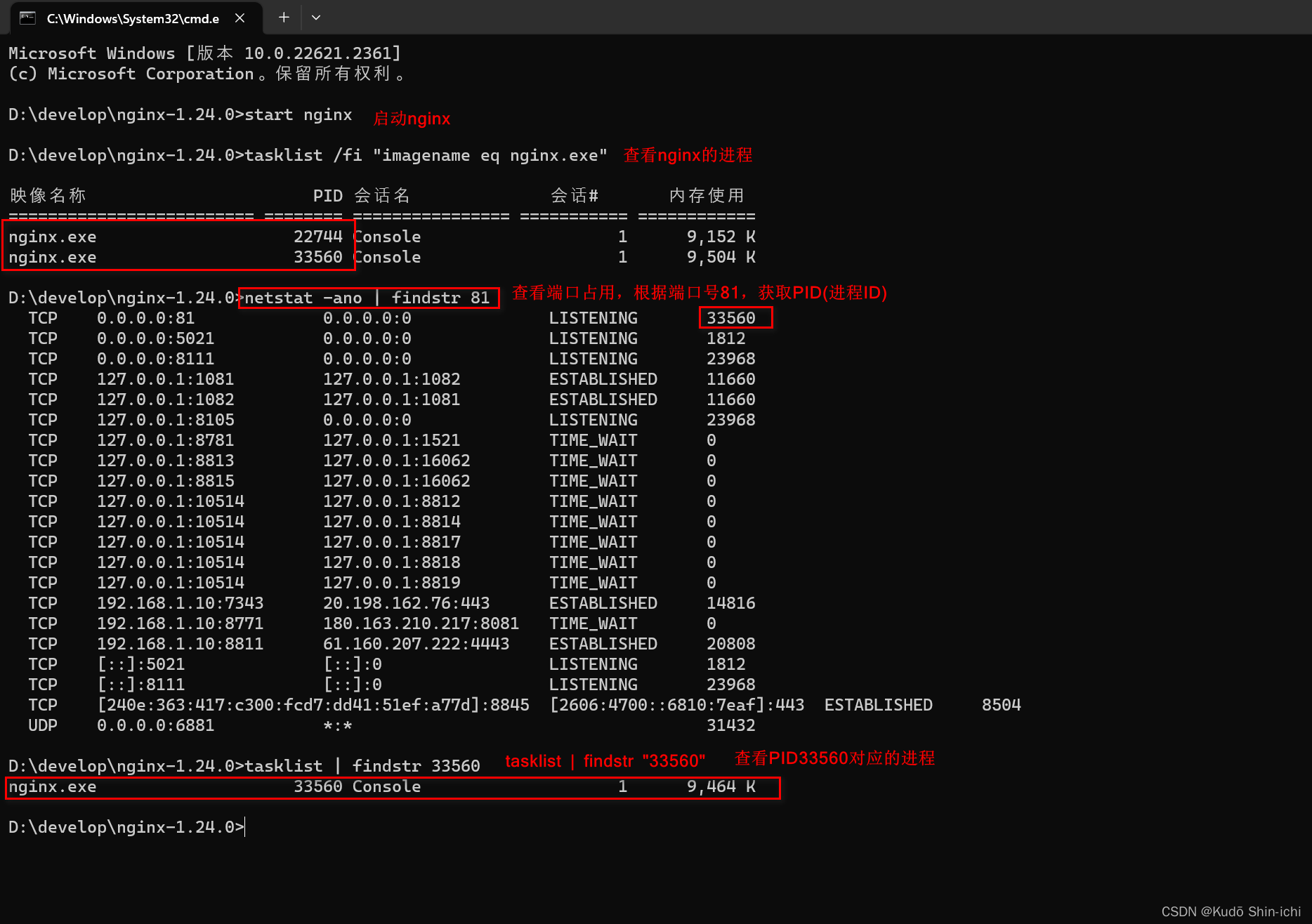Close the cmd.exe tab

240,18
